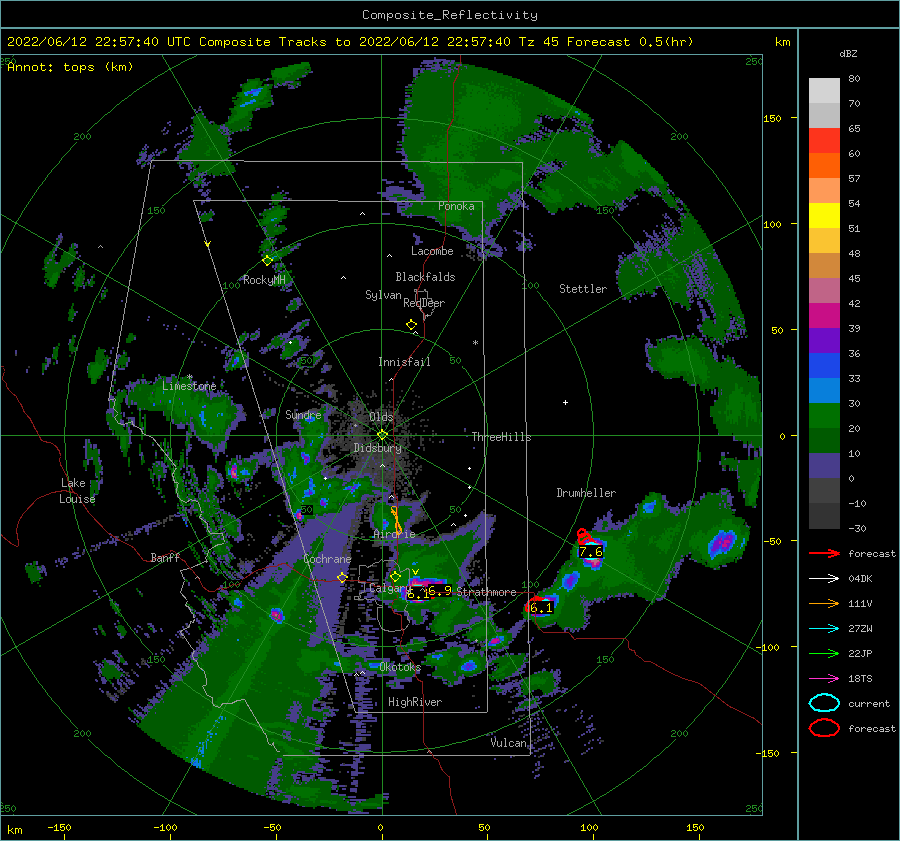Click the Limestone label on map
900x841 pixels.
[x=189, y=386]
